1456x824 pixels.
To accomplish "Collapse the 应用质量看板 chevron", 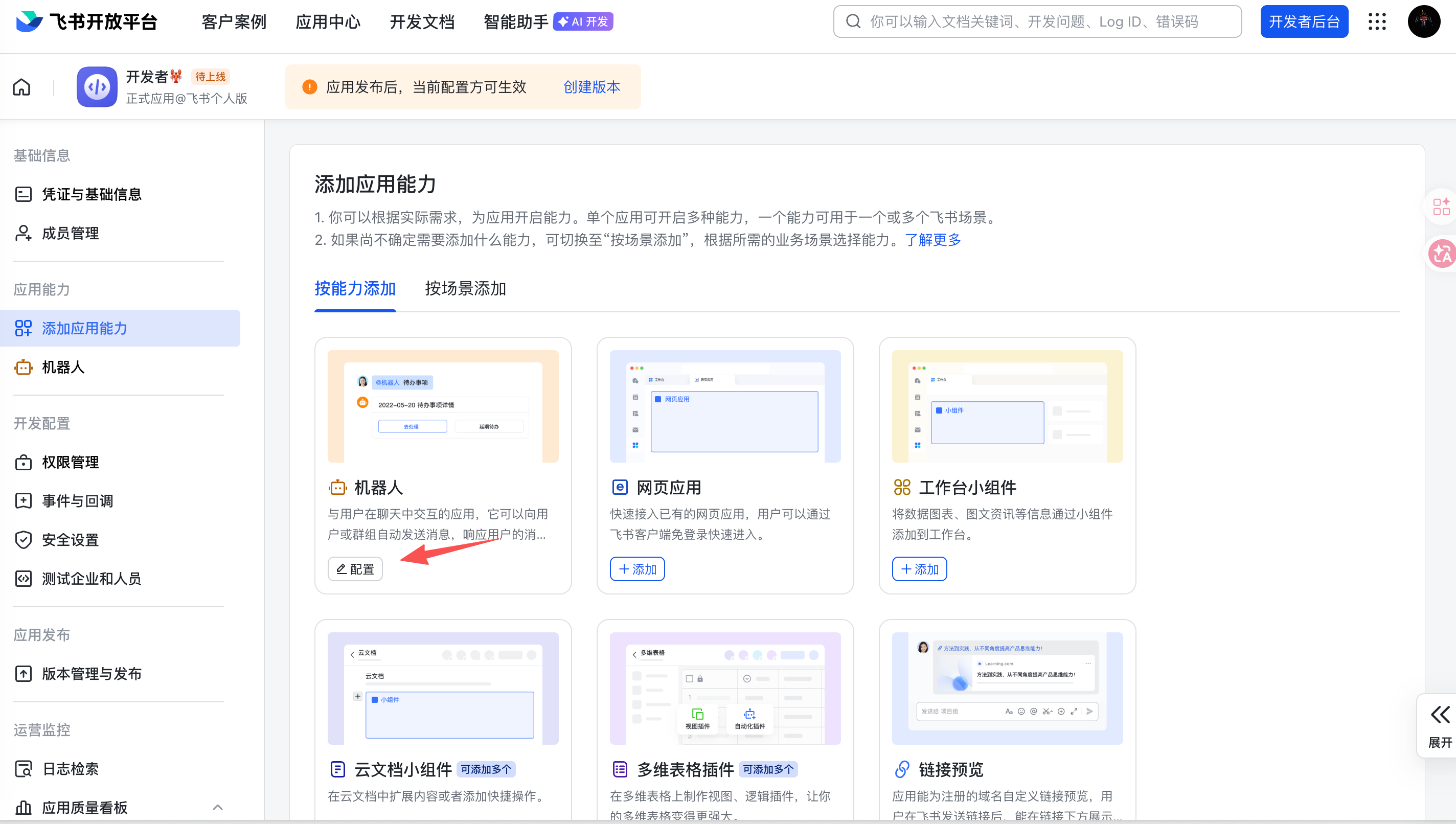I will (218, 808).
